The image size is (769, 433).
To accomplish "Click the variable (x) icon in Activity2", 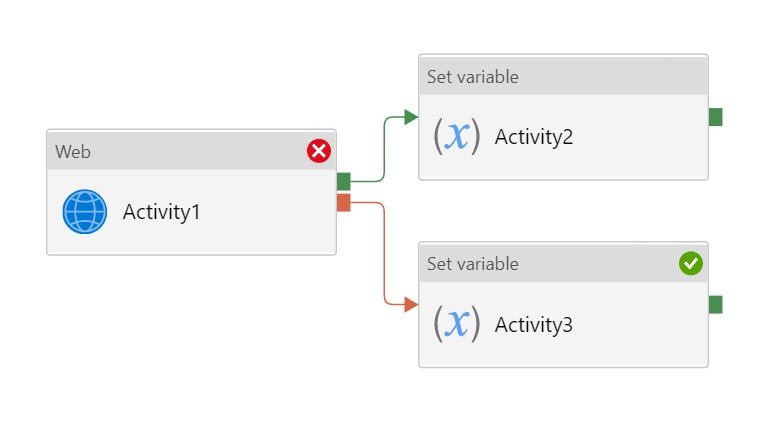I will (456, 136).
